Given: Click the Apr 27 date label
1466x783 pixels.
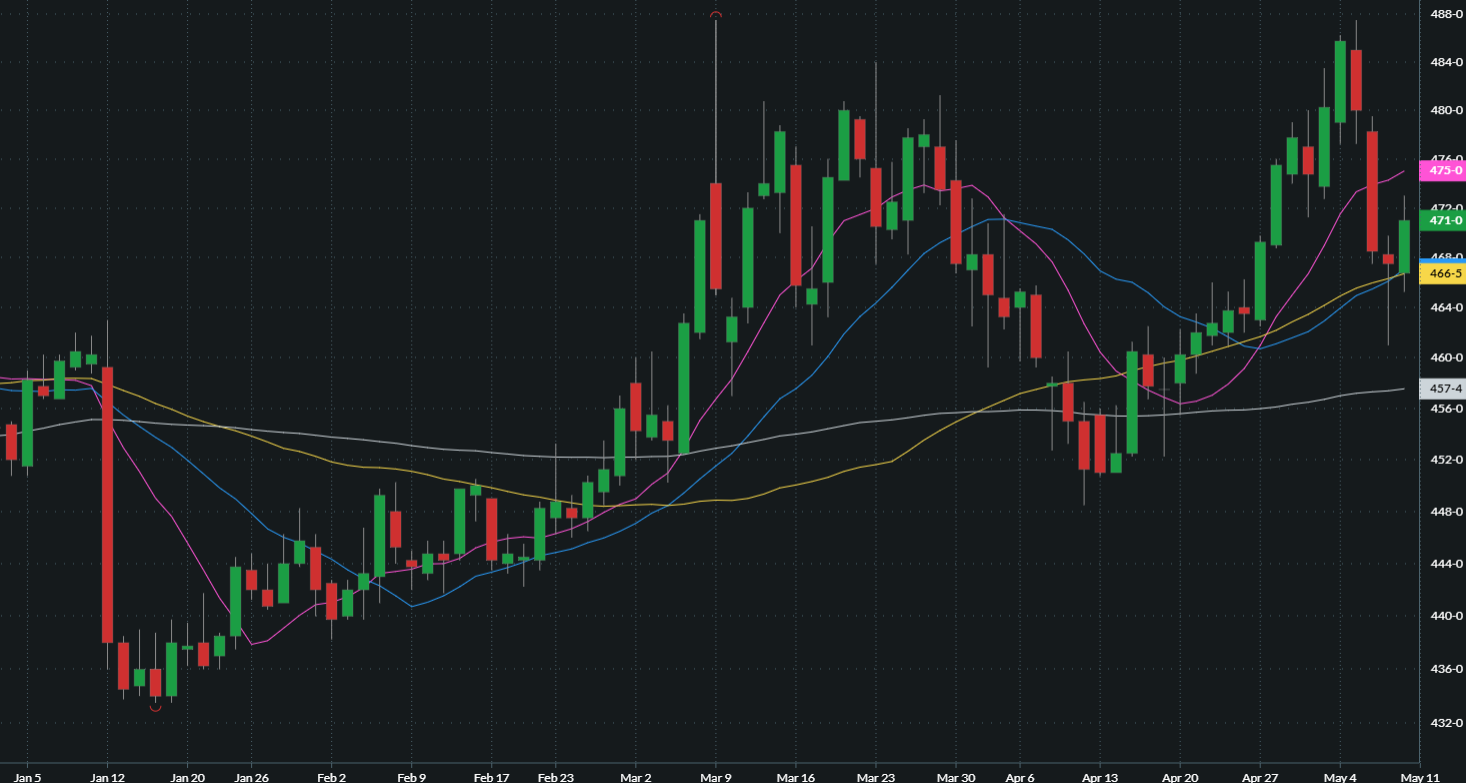Looking at the screenshot, I should pyautogui.click(x=1260, y=777).
